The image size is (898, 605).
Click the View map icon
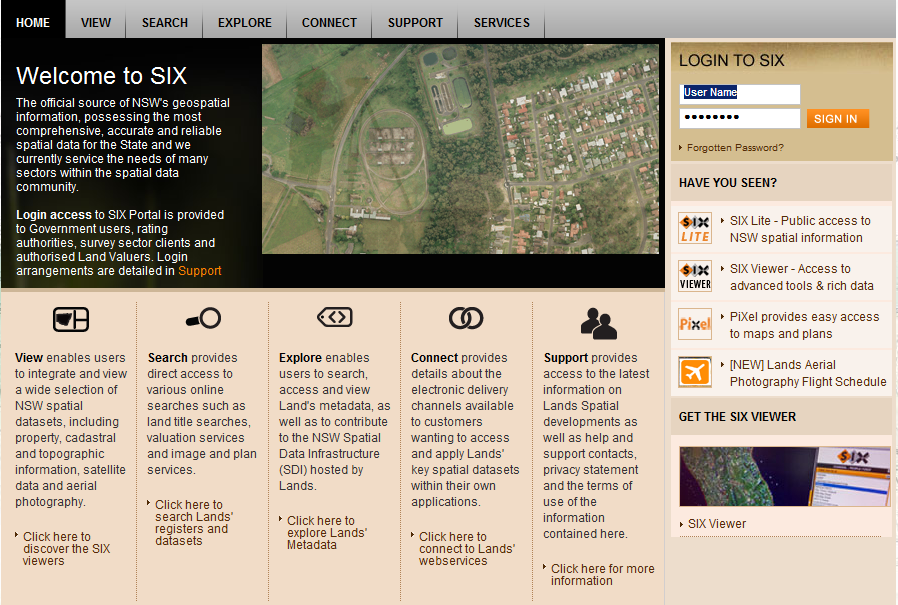pos(71,319)
